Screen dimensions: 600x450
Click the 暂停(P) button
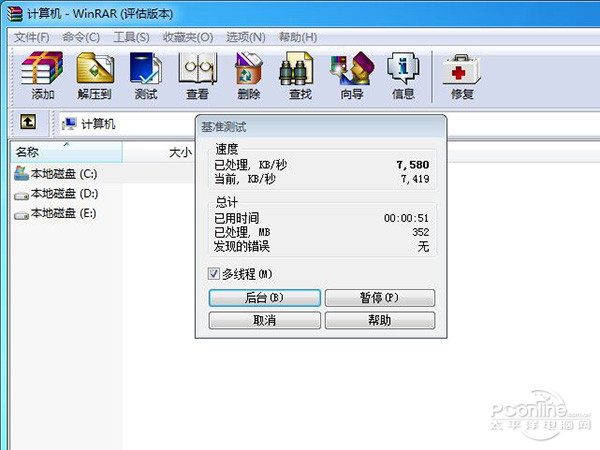pos(380,298)
